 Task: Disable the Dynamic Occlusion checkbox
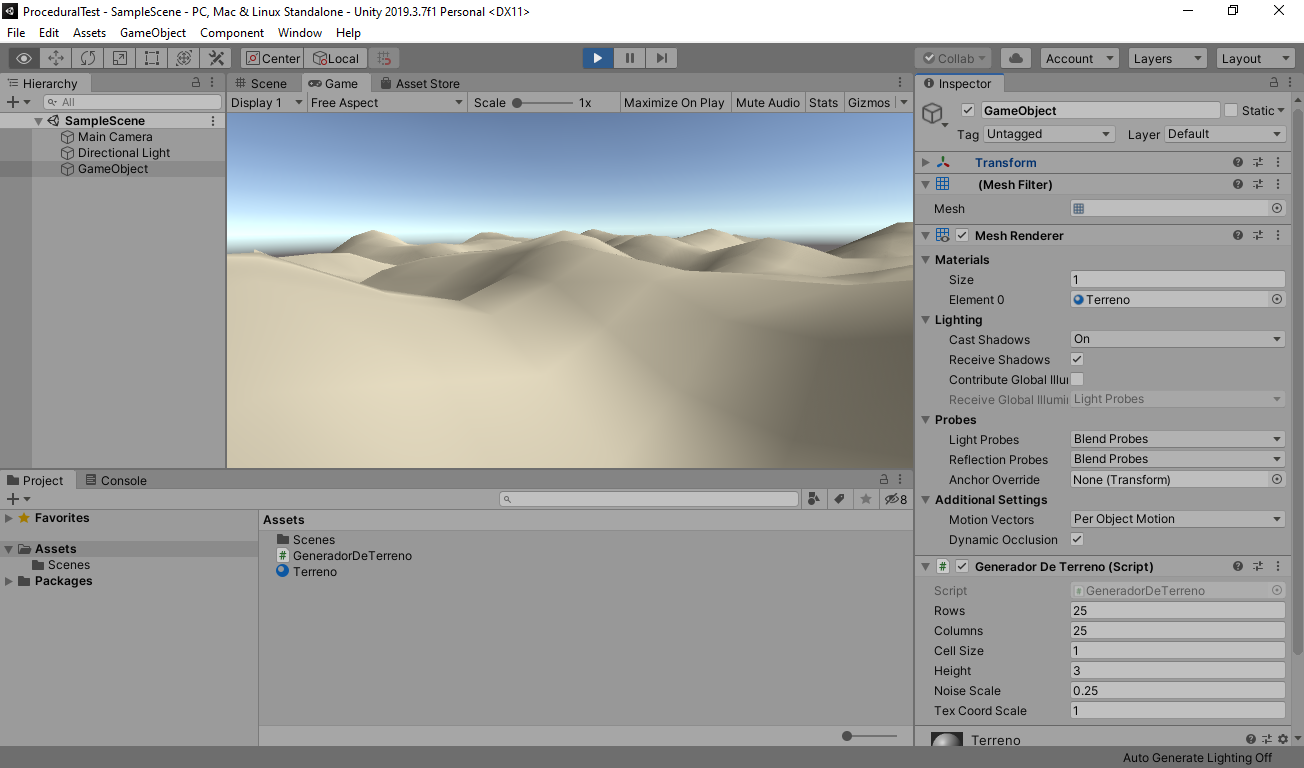pyautogui.click(x=1077, y=539)
